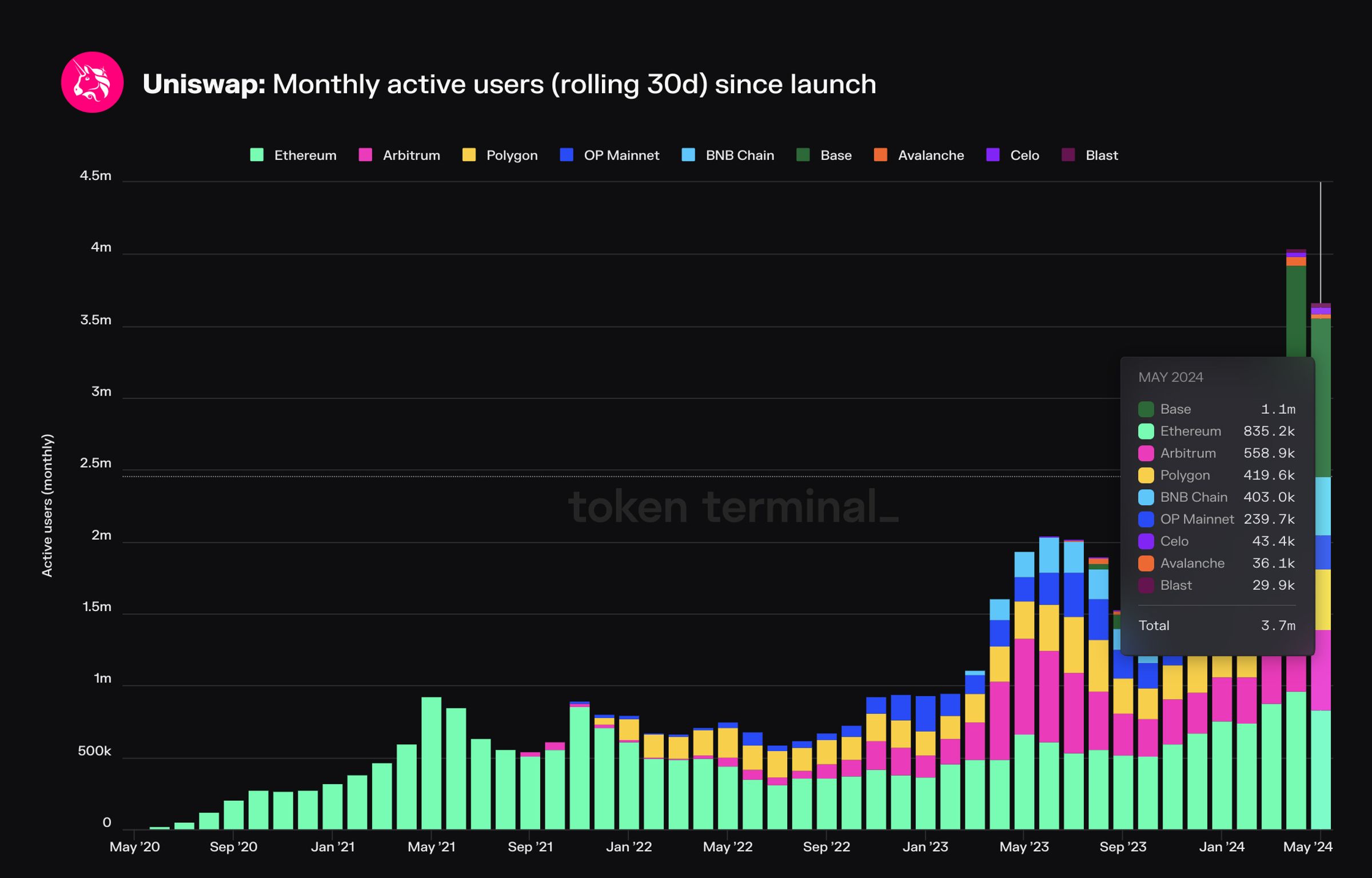Click the May '21 Ethereum peak bar
Image resolution: width=1372 pixels, height=878 pixels.
click(431, 763)
